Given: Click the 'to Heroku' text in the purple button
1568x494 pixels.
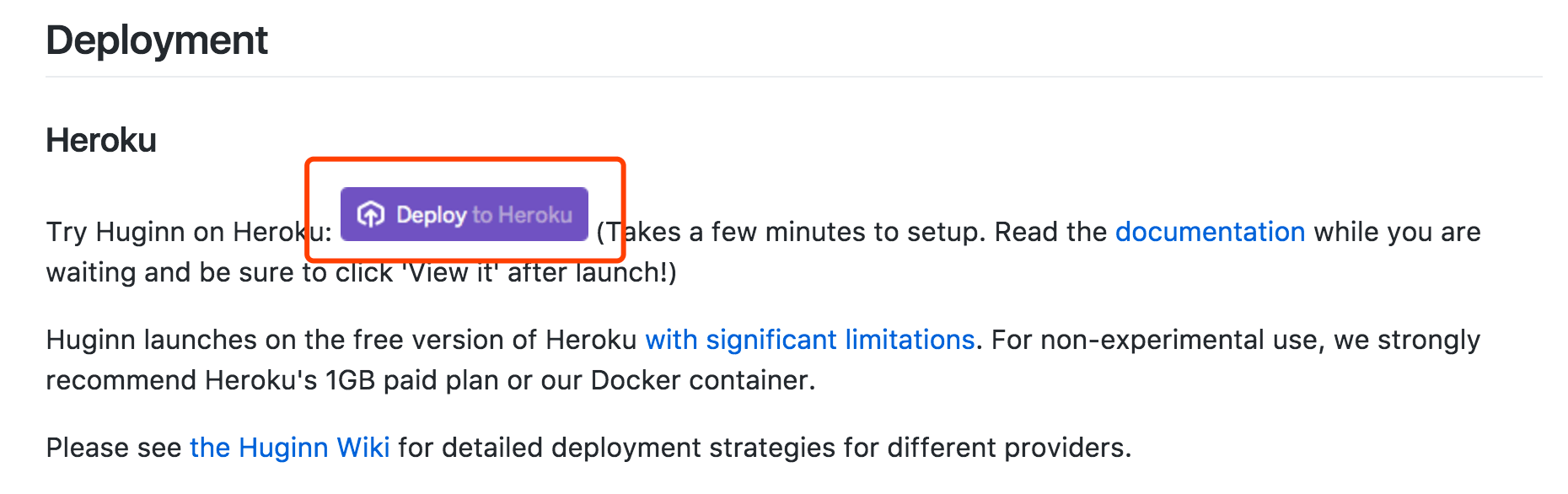Looking at the screenshot, I should (522, 215).
